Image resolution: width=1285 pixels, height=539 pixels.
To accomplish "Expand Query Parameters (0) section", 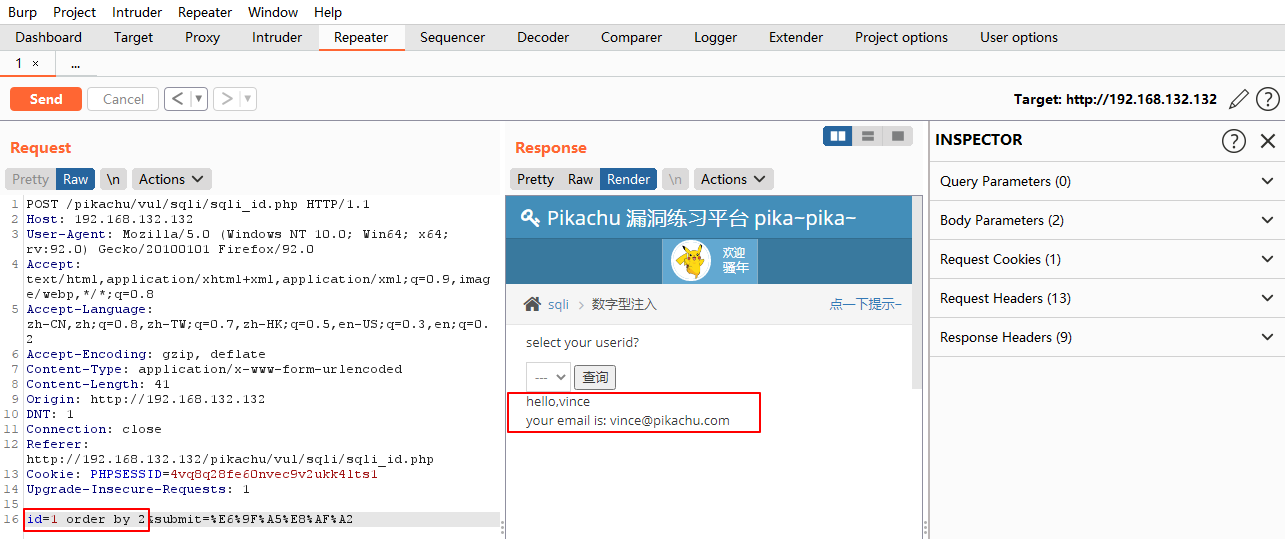I will click(x=1107, y=181).
